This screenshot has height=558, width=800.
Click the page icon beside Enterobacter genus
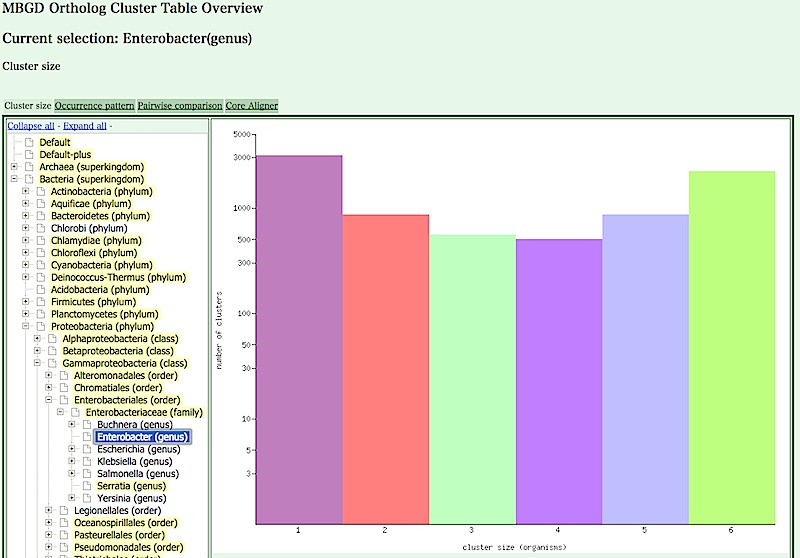[x=86, y=436]
